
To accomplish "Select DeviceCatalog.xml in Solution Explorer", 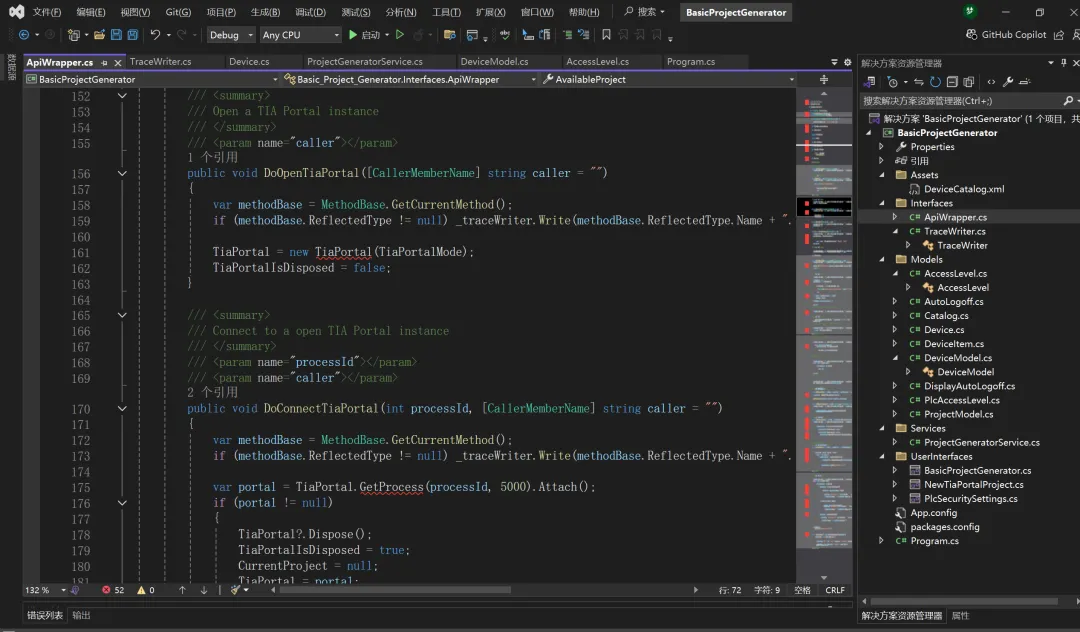I will (x=964, y=189).
